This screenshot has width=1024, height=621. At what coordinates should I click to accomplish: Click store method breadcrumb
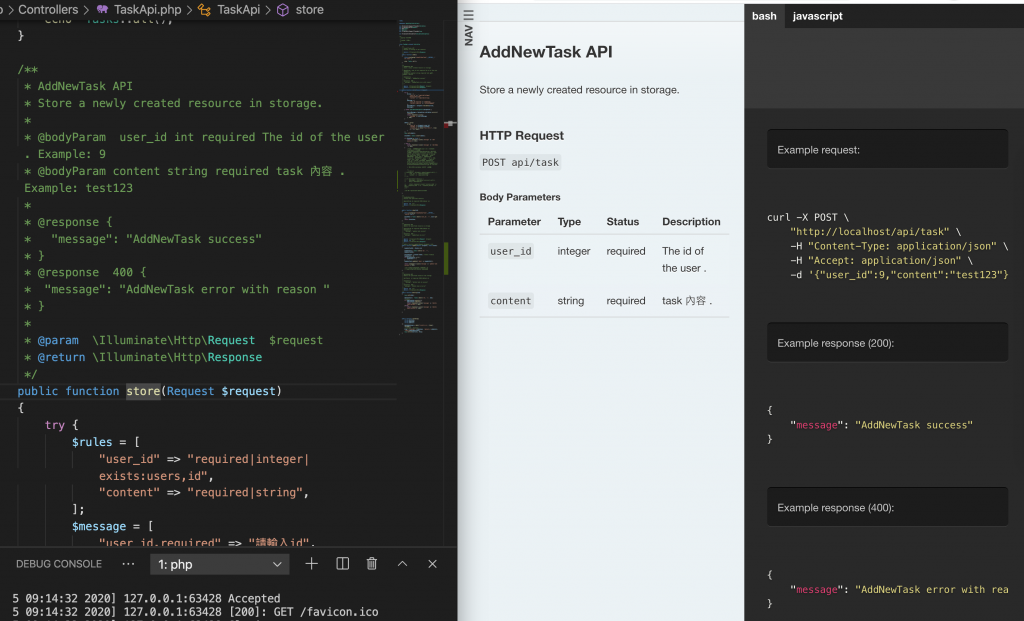310,10
